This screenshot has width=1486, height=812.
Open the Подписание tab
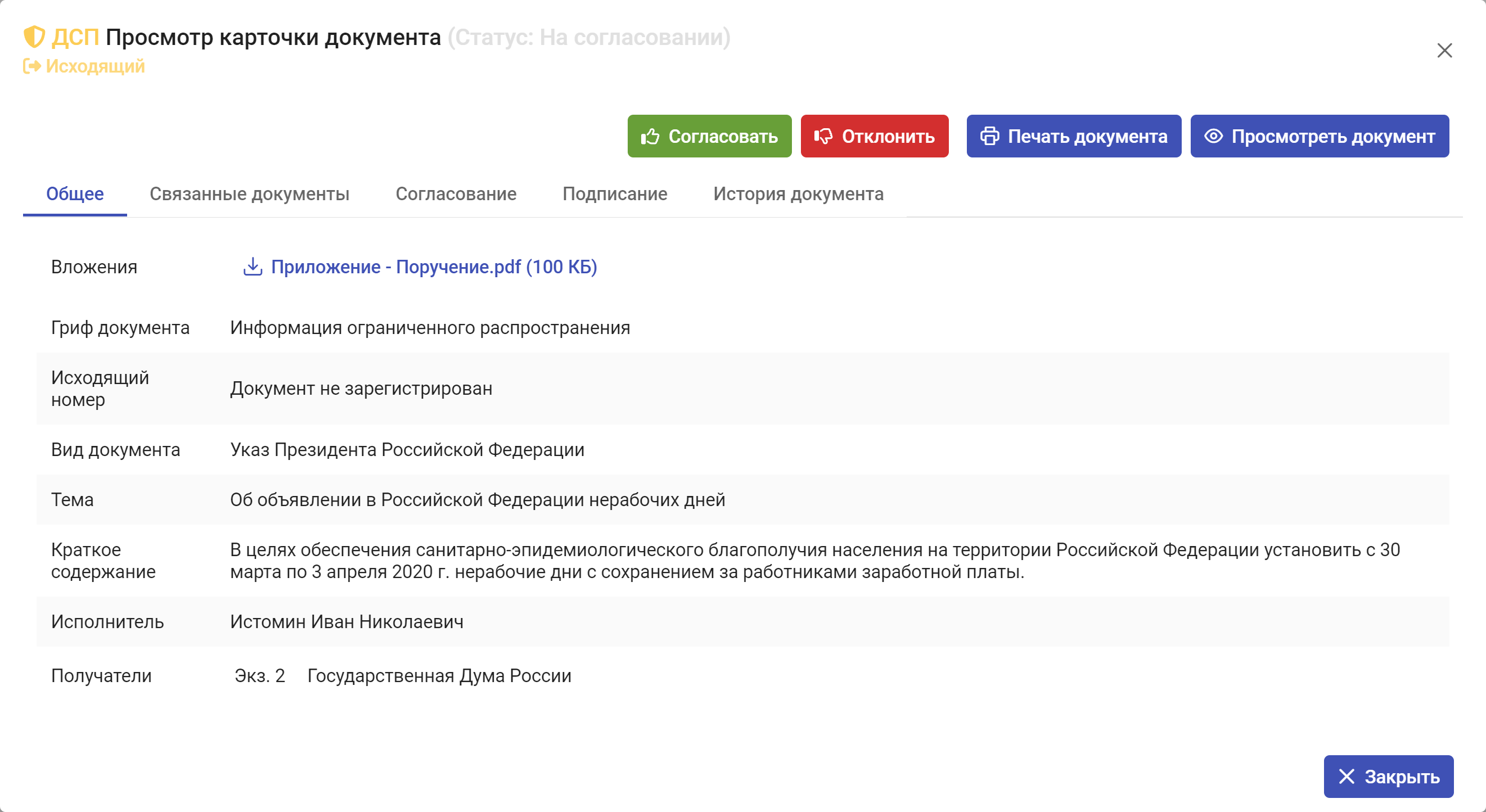[614, 194]
